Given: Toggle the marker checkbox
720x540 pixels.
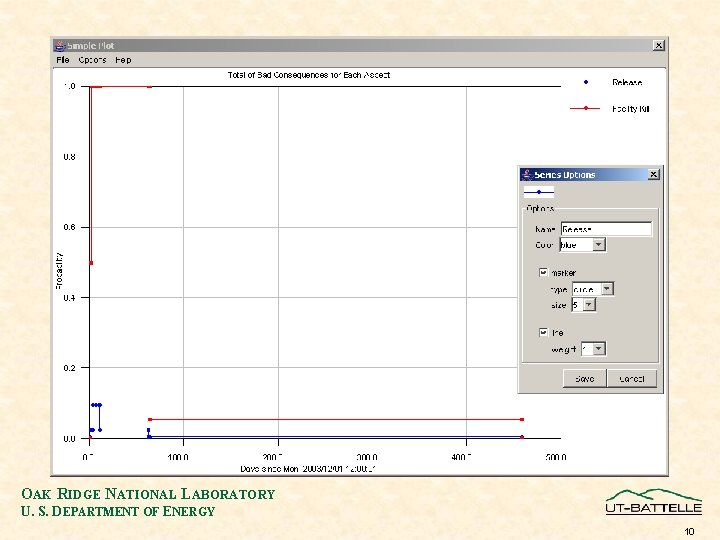Looking at the screenshot, I should (543, 272).
